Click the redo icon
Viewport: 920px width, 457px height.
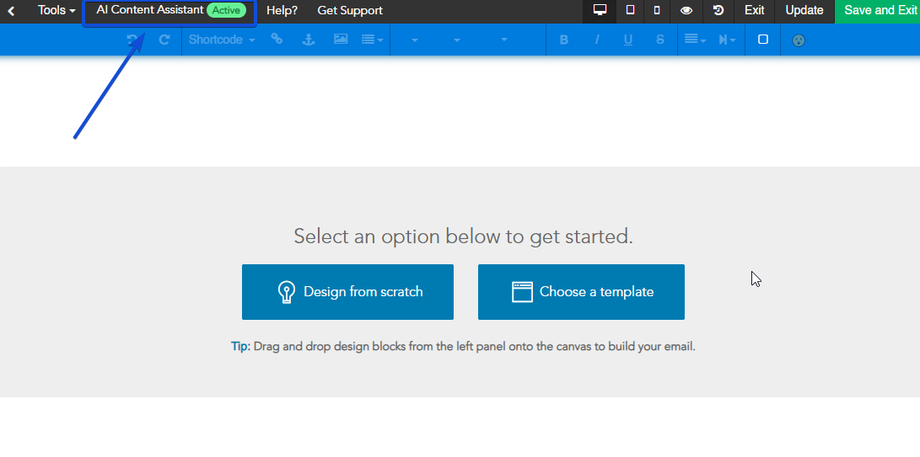coord(164,40)
